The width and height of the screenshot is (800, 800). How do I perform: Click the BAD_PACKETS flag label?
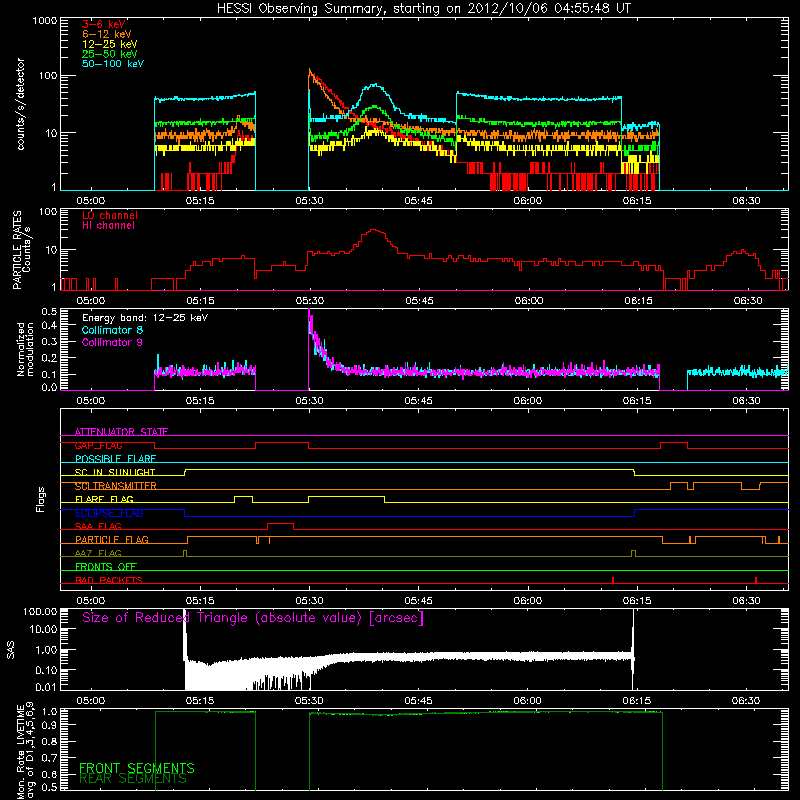coord(109,581)
